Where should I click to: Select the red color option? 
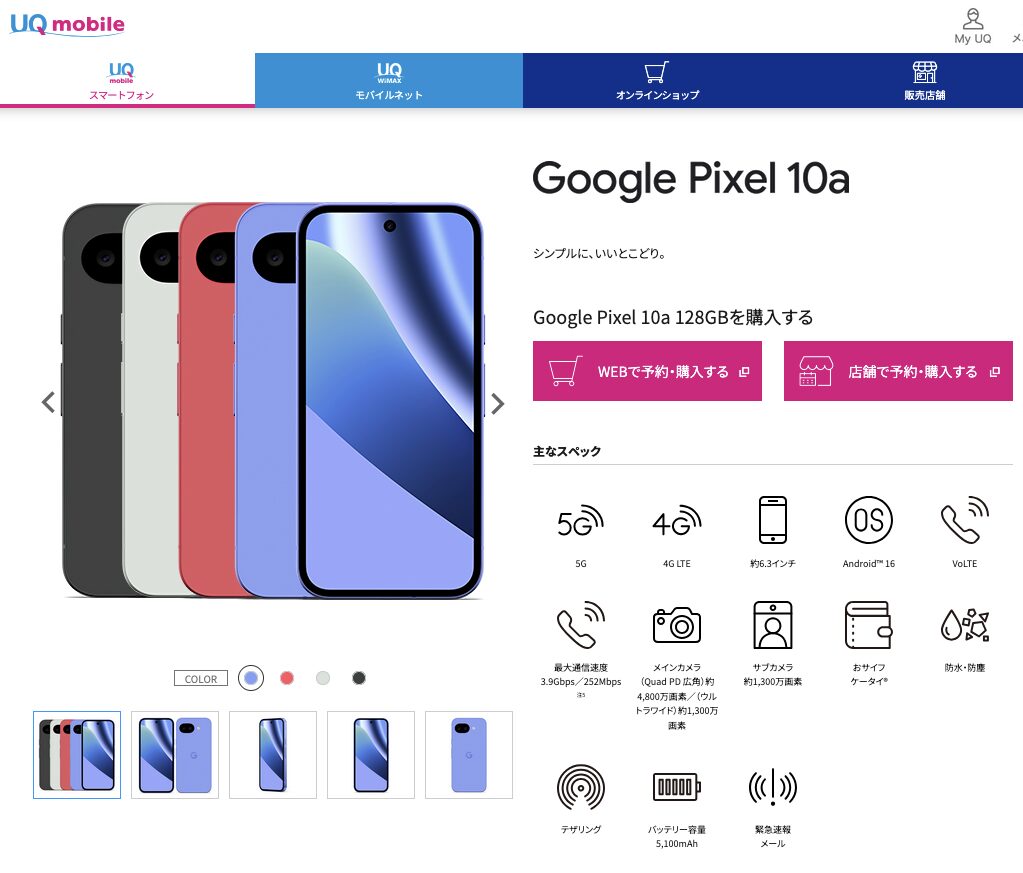[x=286, y=678]
